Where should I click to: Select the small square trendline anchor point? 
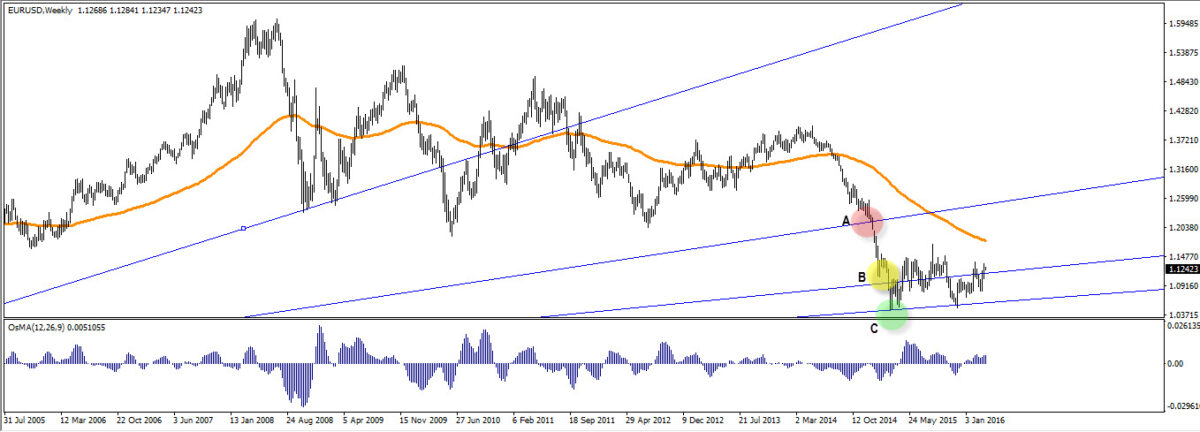244,228
